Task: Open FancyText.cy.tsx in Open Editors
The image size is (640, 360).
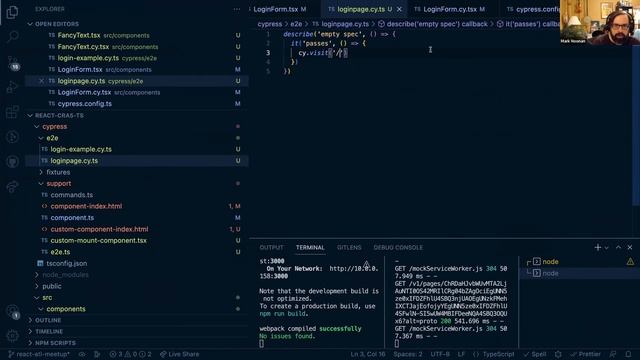Action: point(83,47)
